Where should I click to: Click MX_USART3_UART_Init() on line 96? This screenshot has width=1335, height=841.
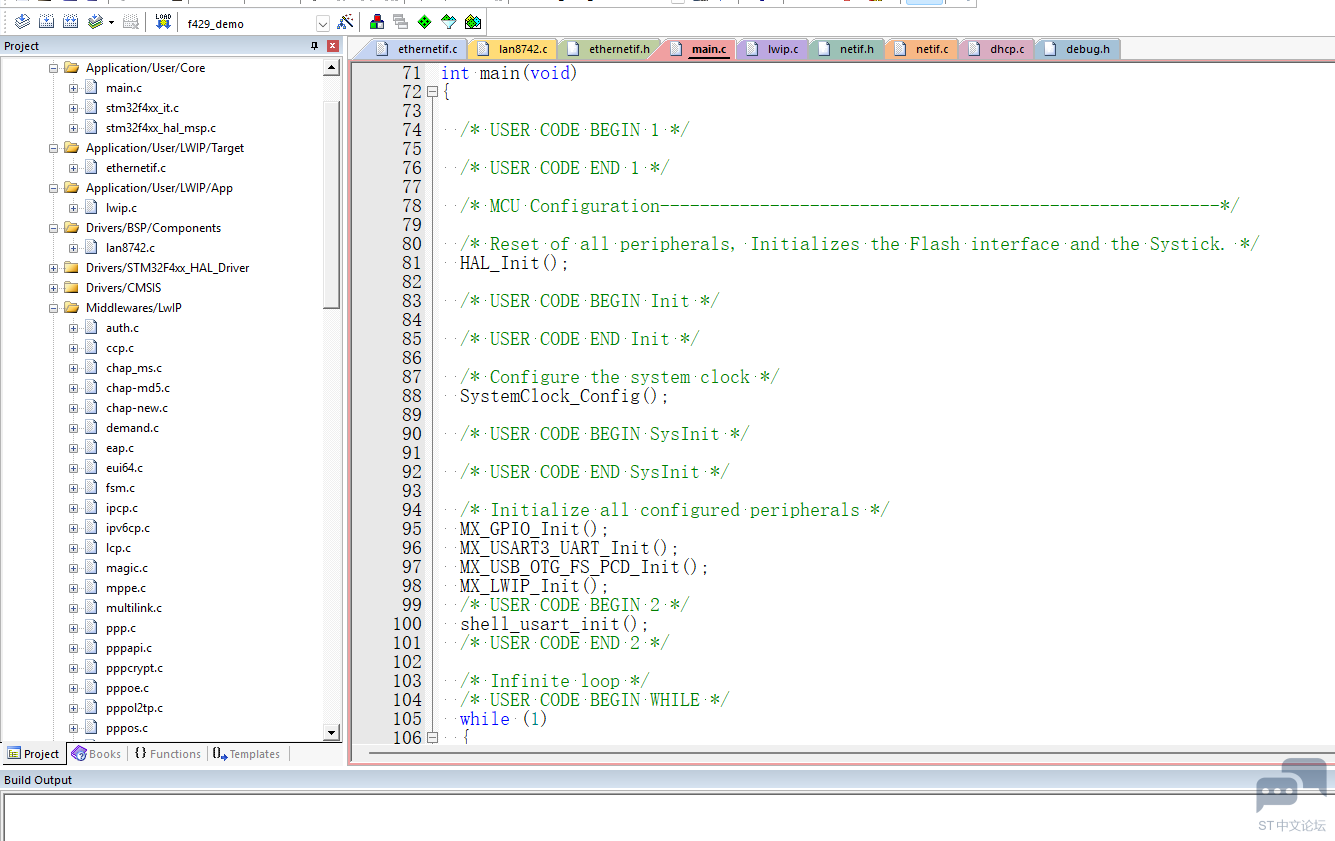(x=568, y=548)
